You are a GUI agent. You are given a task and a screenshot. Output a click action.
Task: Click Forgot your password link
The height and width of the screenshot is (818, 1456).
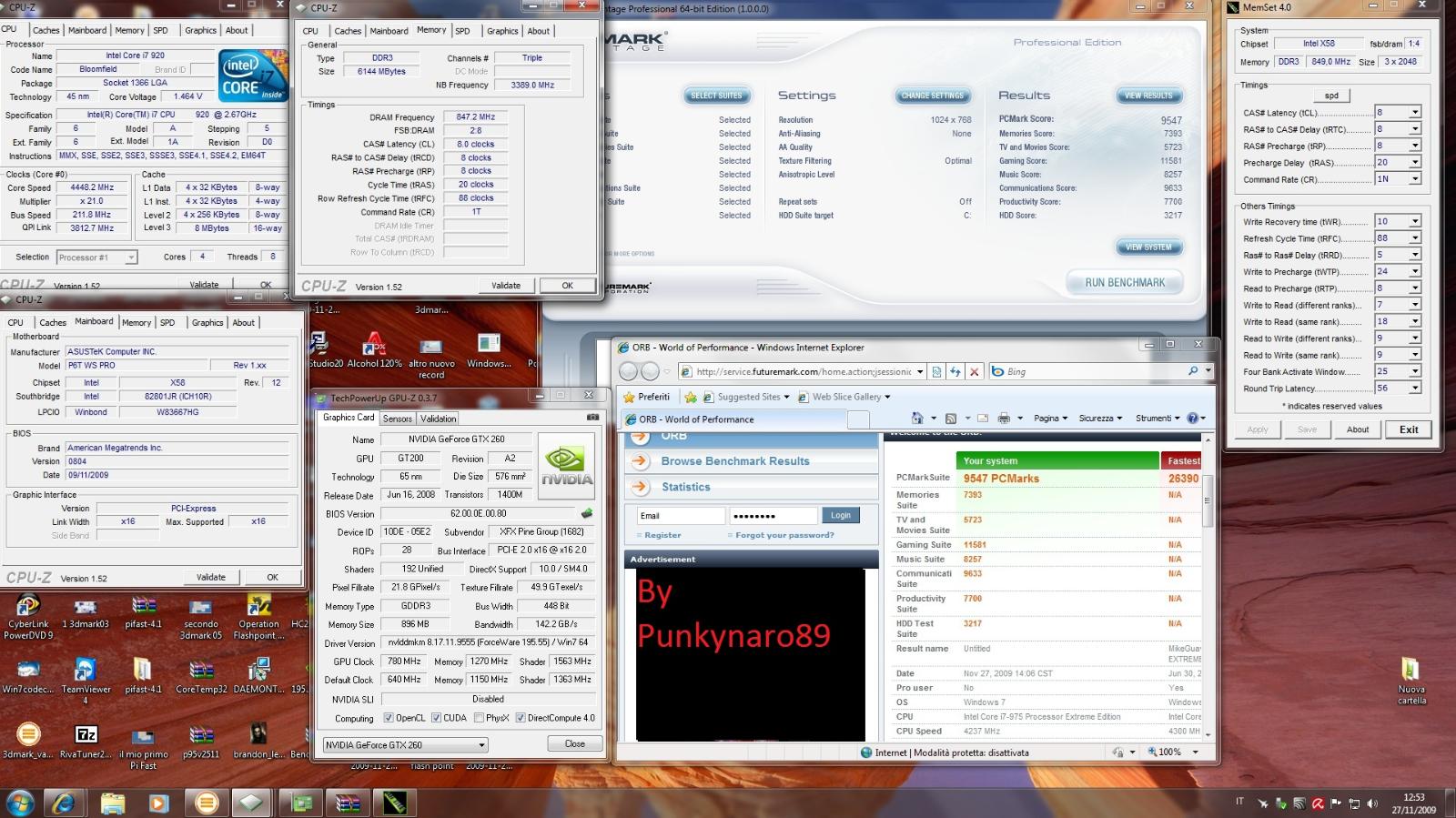click(784, 535)
